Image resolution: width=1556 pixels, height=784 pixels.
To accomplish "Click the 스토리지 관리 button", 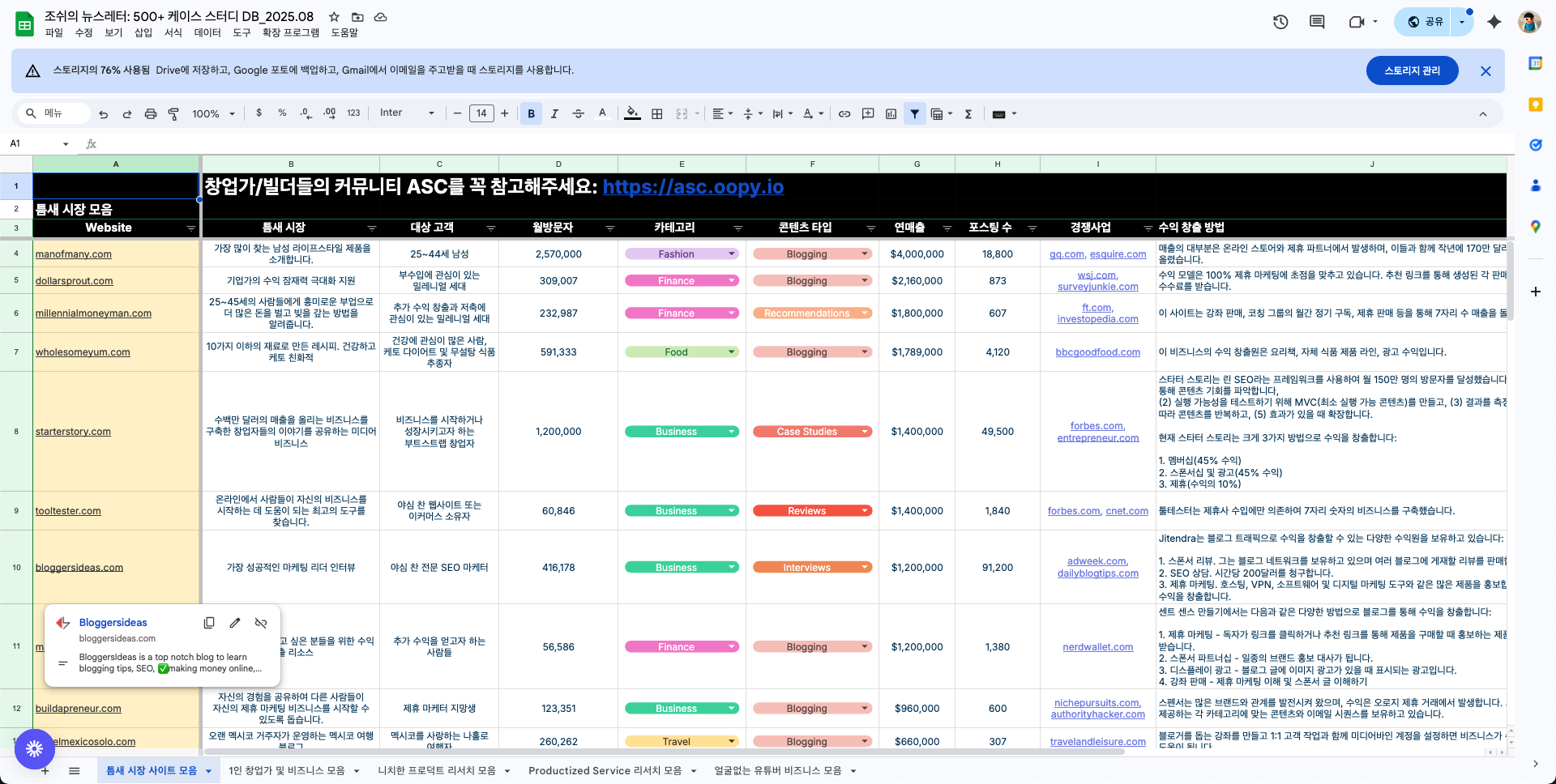I will (x=1412, y=71).
